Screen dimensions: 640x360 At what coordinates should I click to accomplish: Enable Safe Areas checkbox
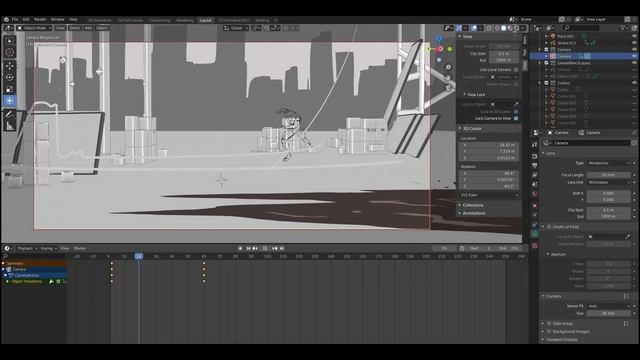[549, 323]
